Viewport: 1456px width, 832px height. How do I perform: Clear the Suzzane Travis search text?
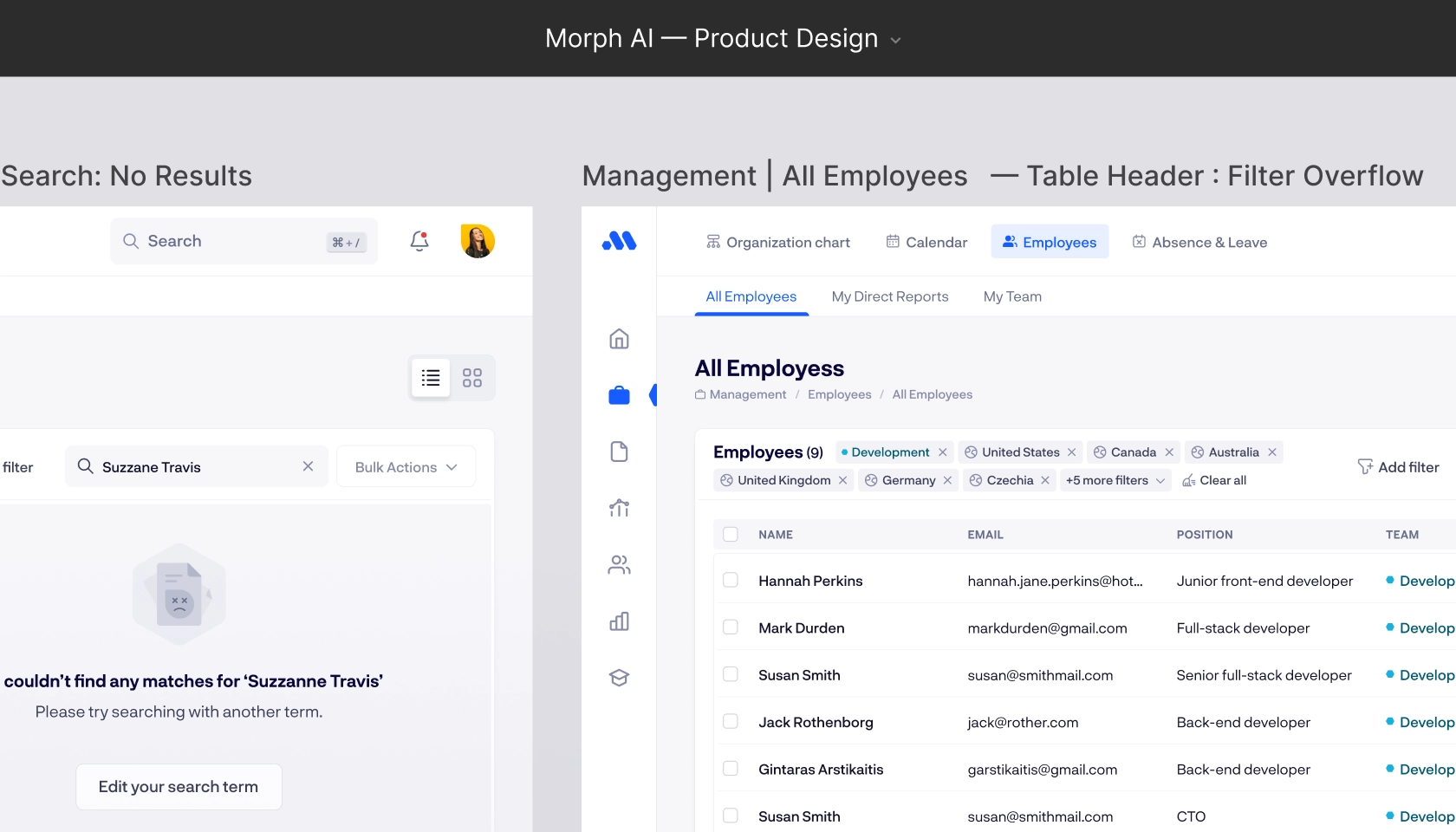(308, 466)
